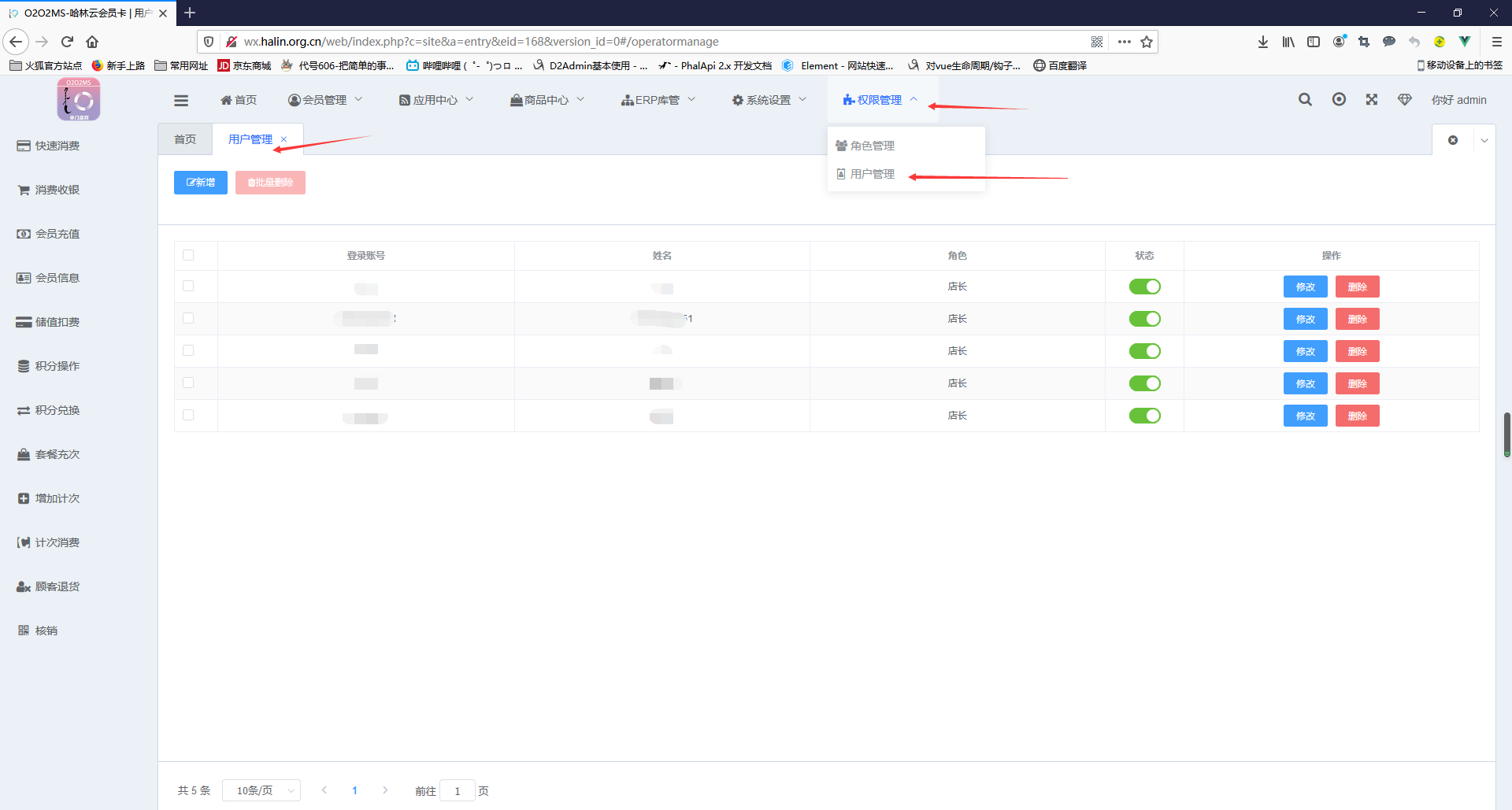Go to browser home page icon
1512x810 pixels.
coord(92,42)
